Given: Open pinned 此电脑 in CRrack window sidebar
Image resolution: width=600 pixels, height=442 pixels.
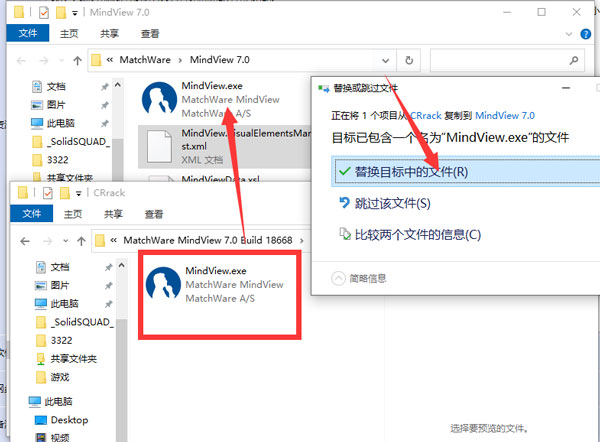Looking at the screenshot, I should click(x=64, y=304).
